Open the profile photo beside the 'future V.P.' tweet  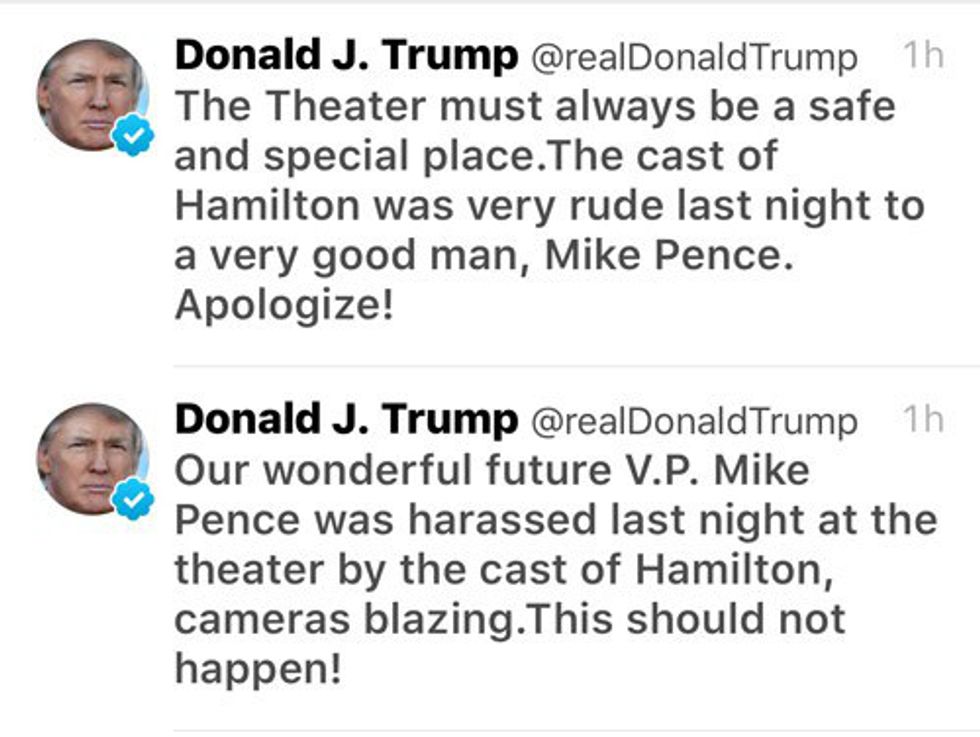tap(88, 460)
